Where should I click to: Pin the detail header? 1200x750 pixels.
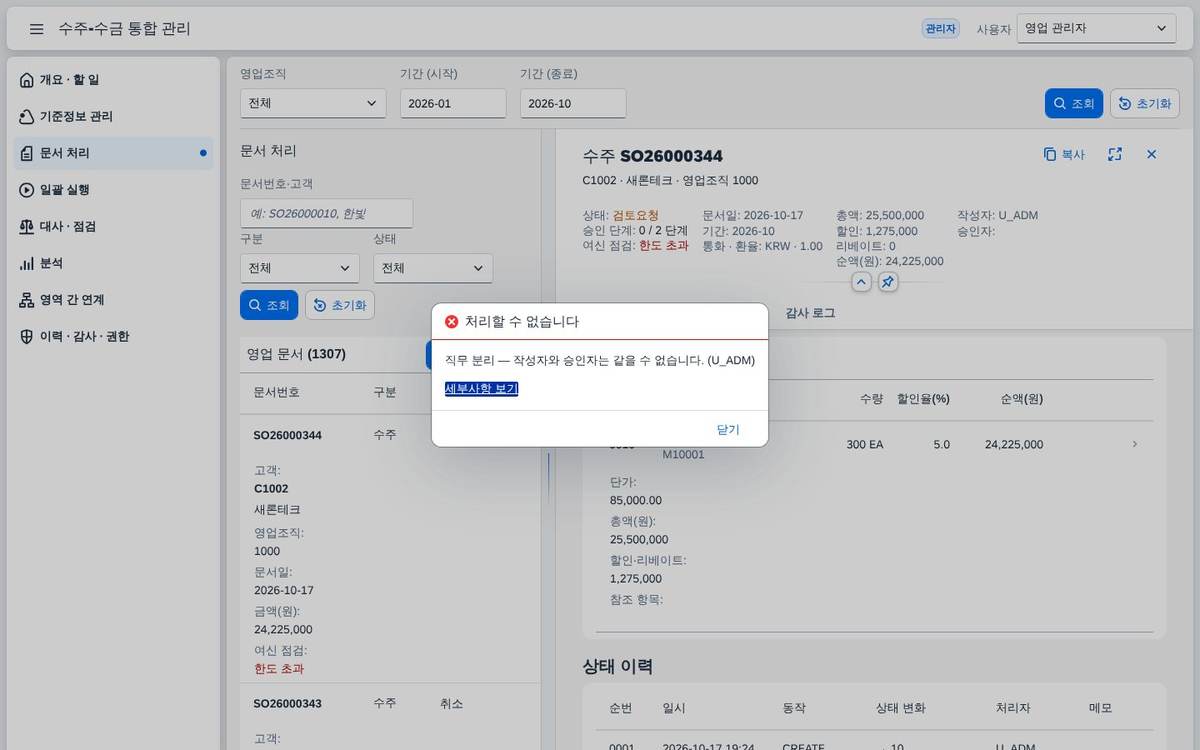pos(888,282)
